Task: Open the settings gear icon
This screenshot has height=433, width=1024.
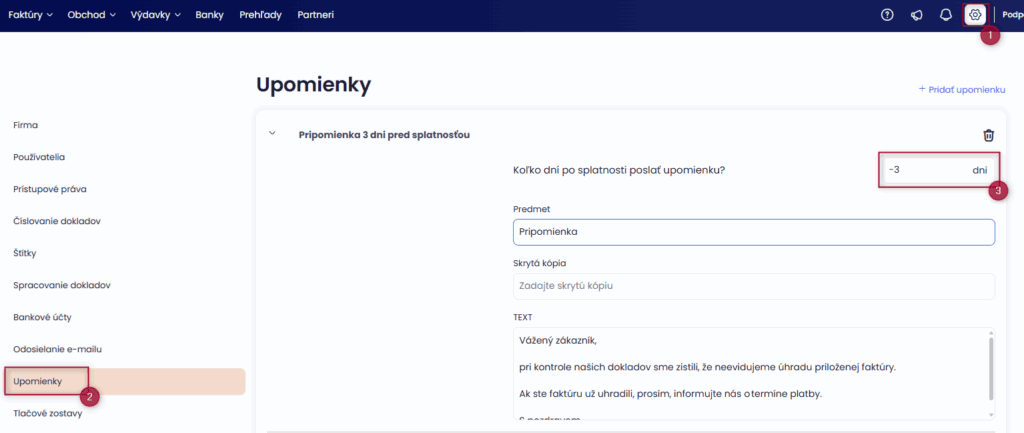Action: pos(975,15)
